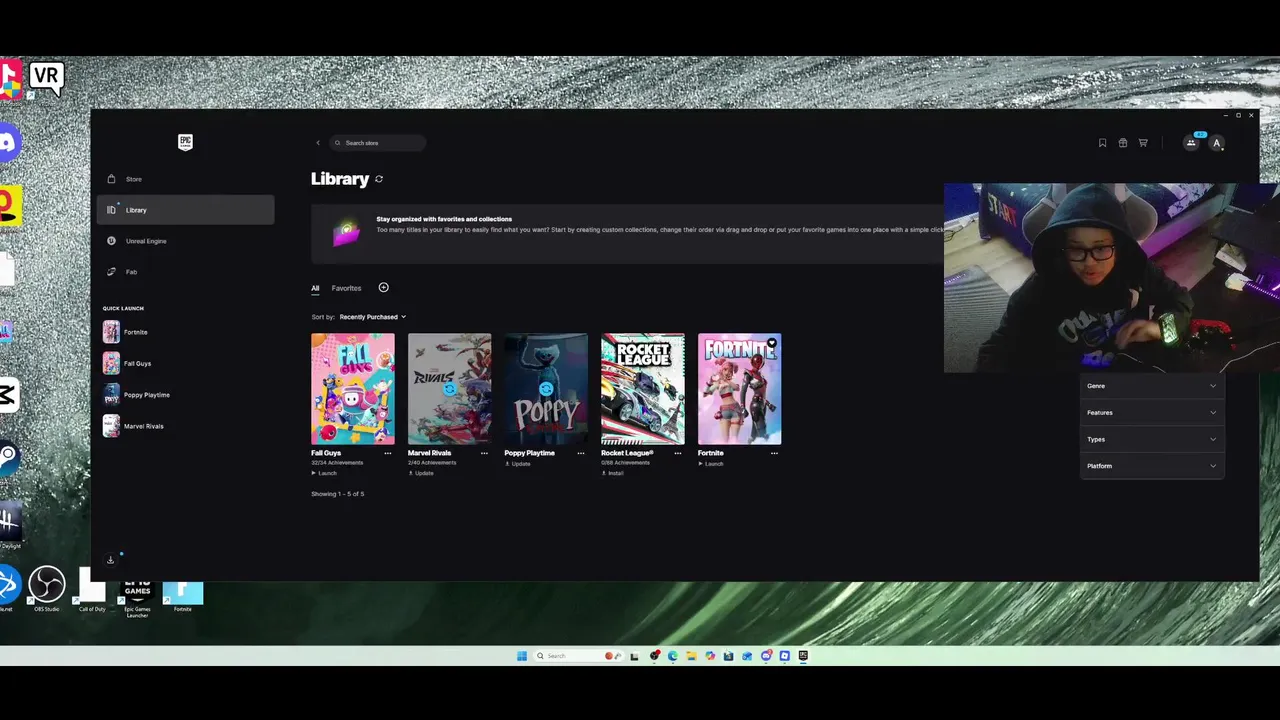Quick launch Poppy Playtime from sidebar
Viewport: 1280px width, 720px height.
click(137, 395)
